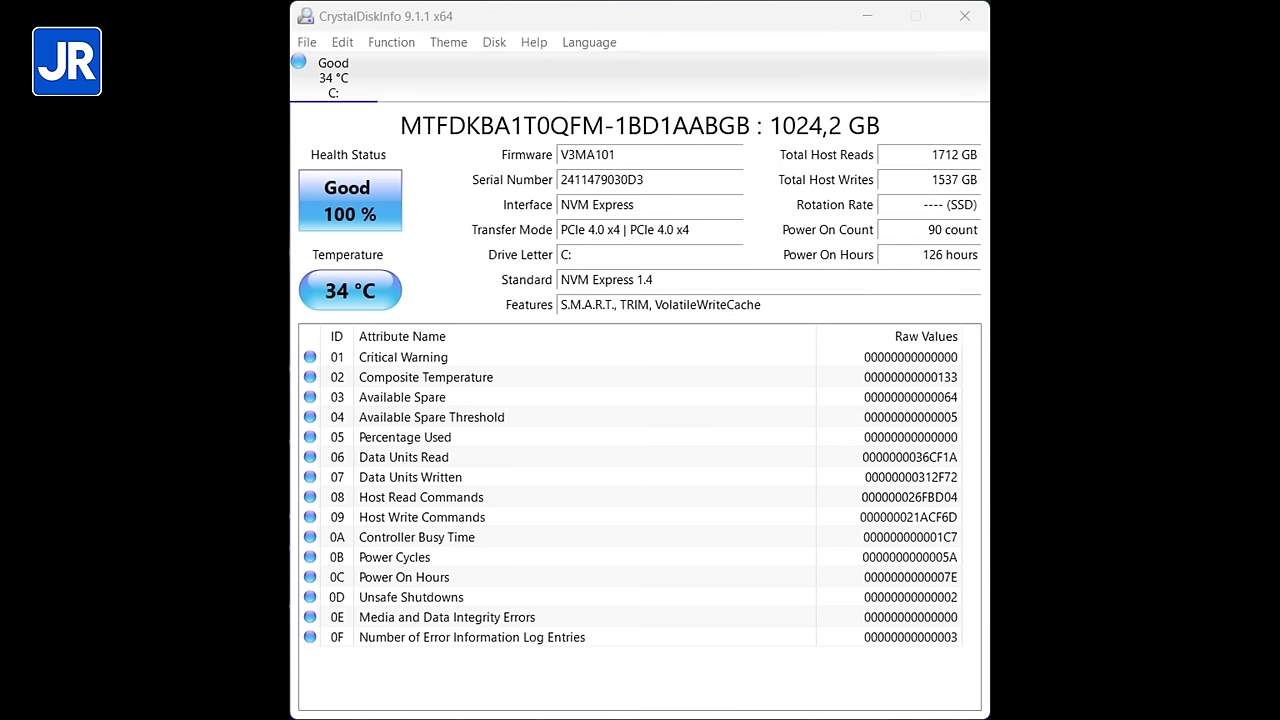Click the status orb for Percentage Used
Screen dimensions: 1280x720
point(310,437)
